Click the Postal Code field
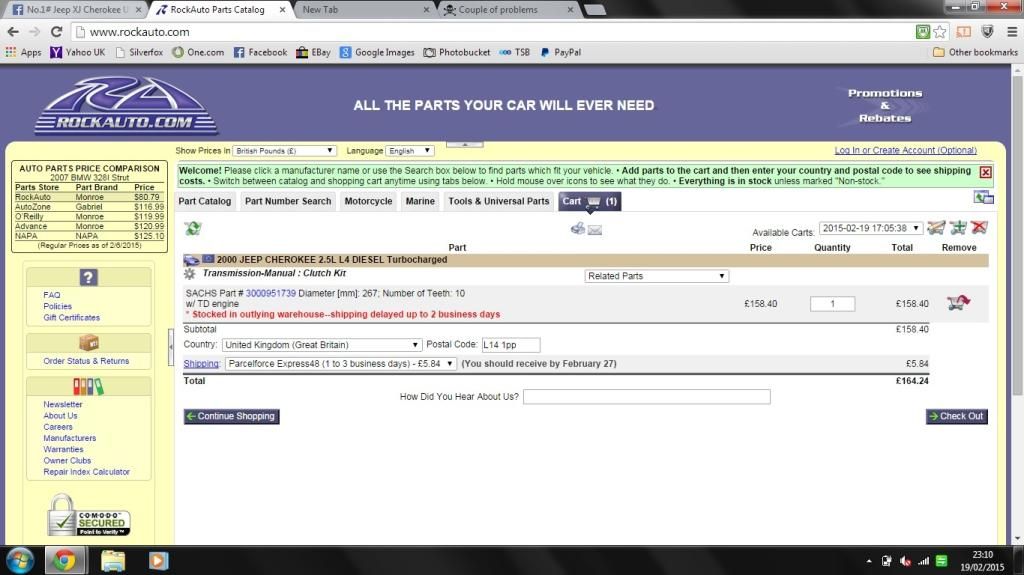The height and width of the screenshot is (575, 1024). [511, 344]
